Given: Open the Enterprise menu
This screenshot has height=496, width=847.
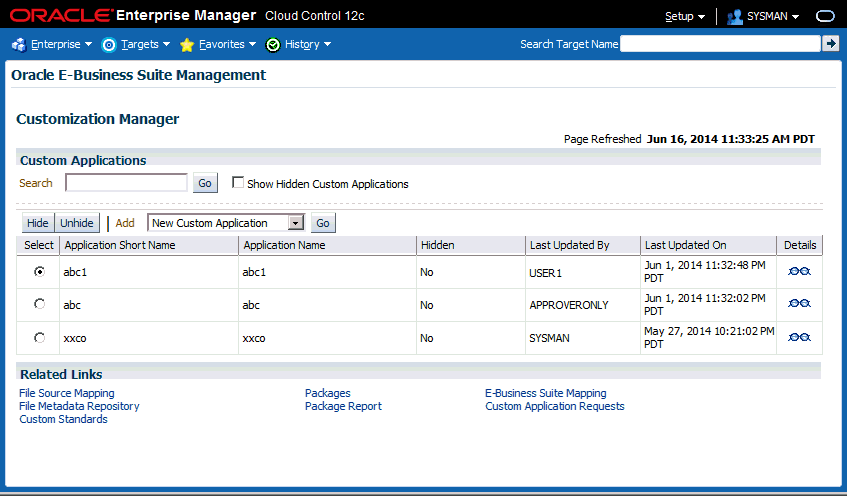Looking at the screenshot, I should coord(61,44).
